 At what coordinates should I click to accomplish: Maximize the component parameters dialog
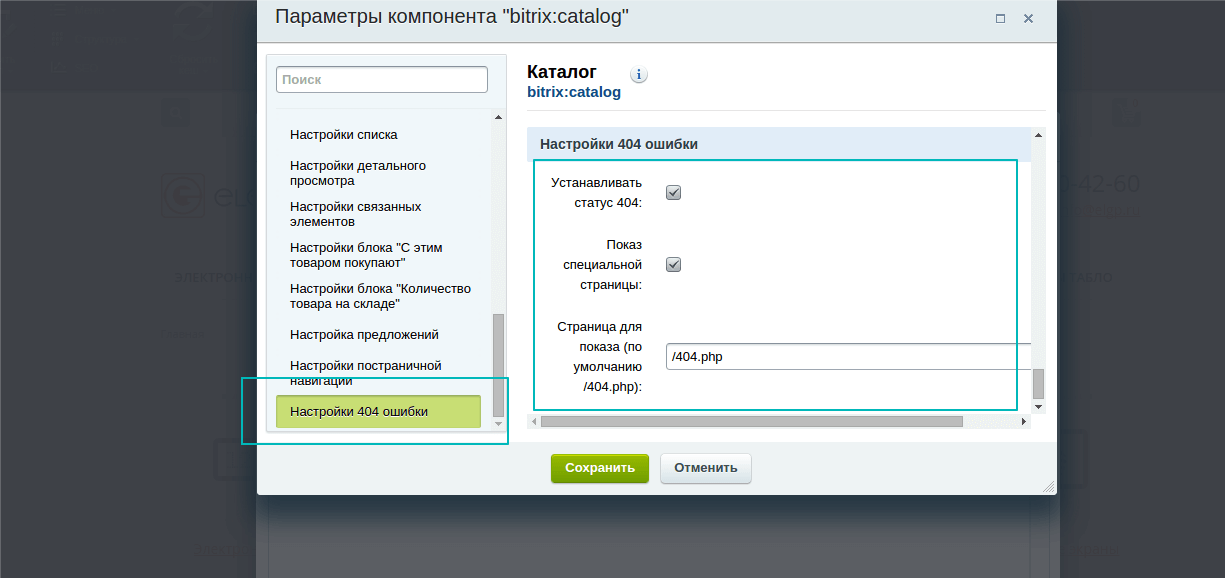(x=1000, y=19)
